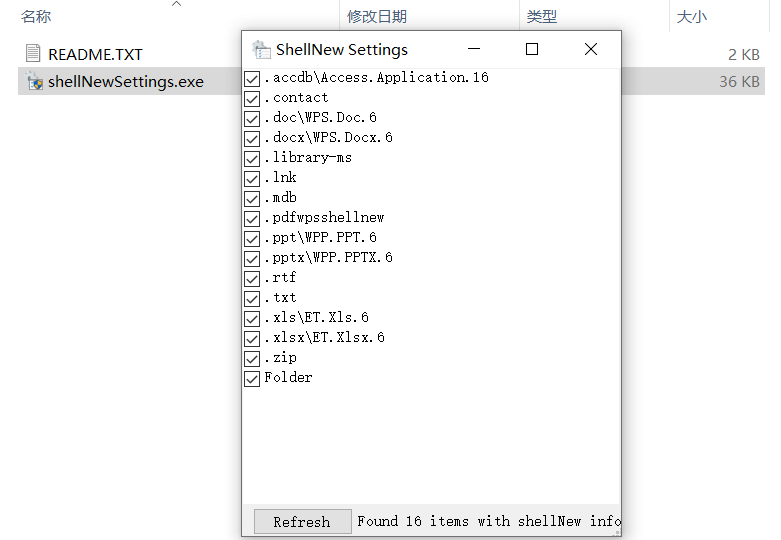Click the .library-ms list label
The width and height of the screenshot is (781, 540).
(x=308, y=157)
